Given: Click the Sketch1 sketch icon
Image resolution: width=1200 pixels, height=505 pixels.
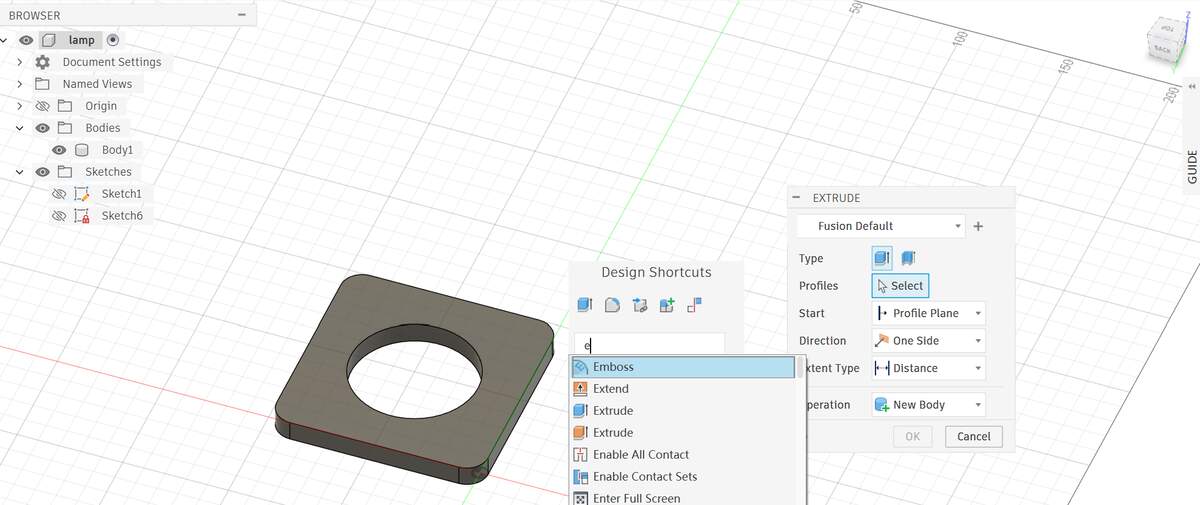Looking at the screenshot, I should (x=82, y=194).
